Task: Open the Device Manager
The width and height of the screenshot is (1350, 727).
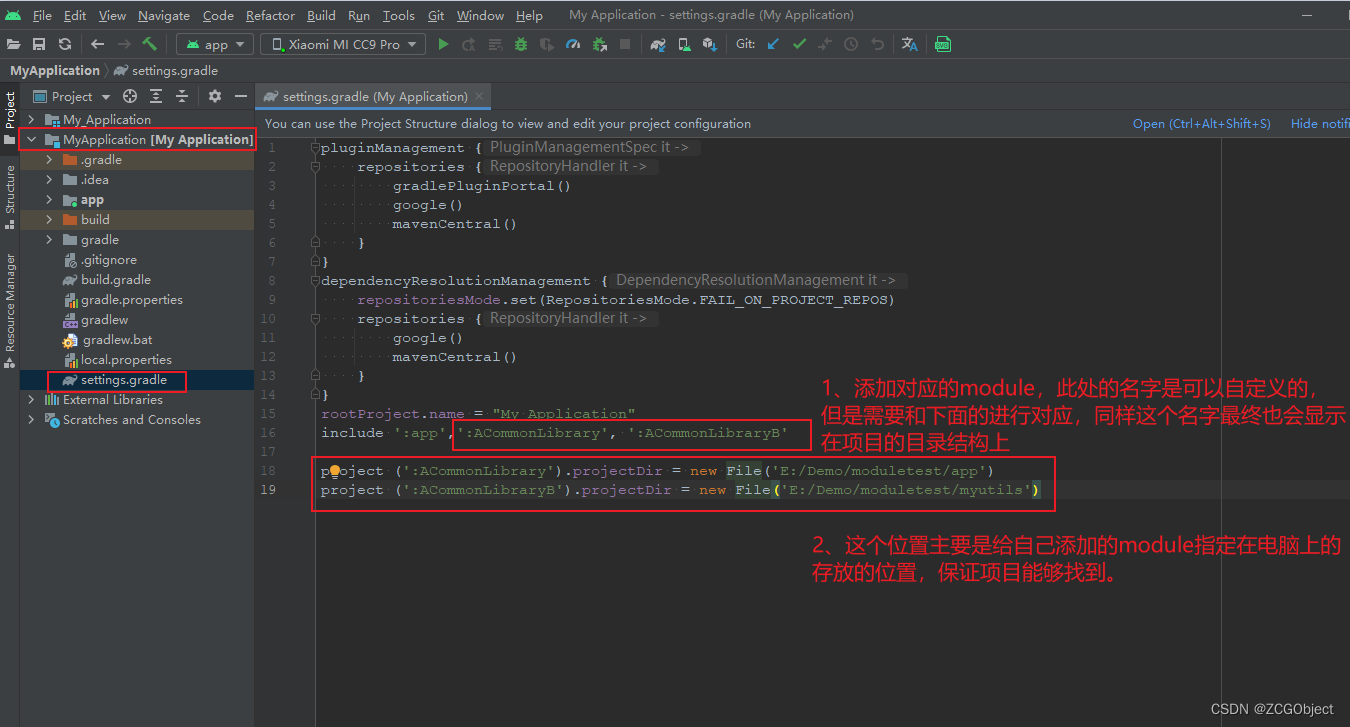Action: click(683, 44)
